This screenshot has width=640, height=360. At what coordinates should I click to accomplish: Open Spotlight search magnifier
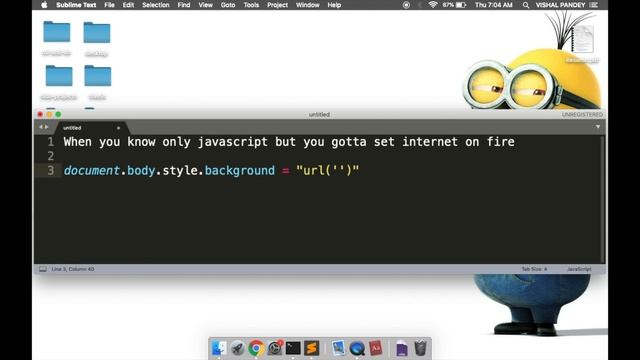pos(526,5)
